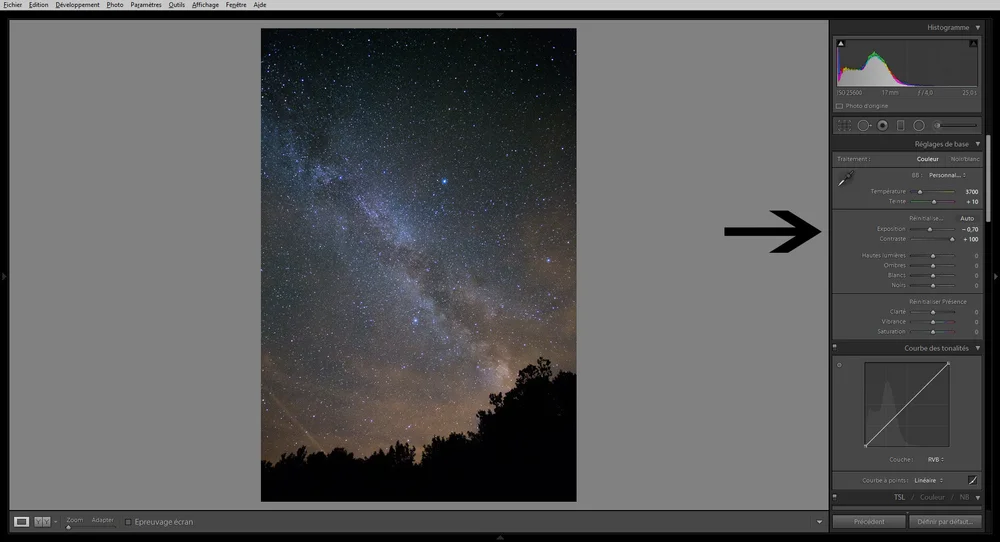Viewport: 1000px width, 542px height.
Task: Select the Crop overlay grid tool
Action: [x=844, y=126]
